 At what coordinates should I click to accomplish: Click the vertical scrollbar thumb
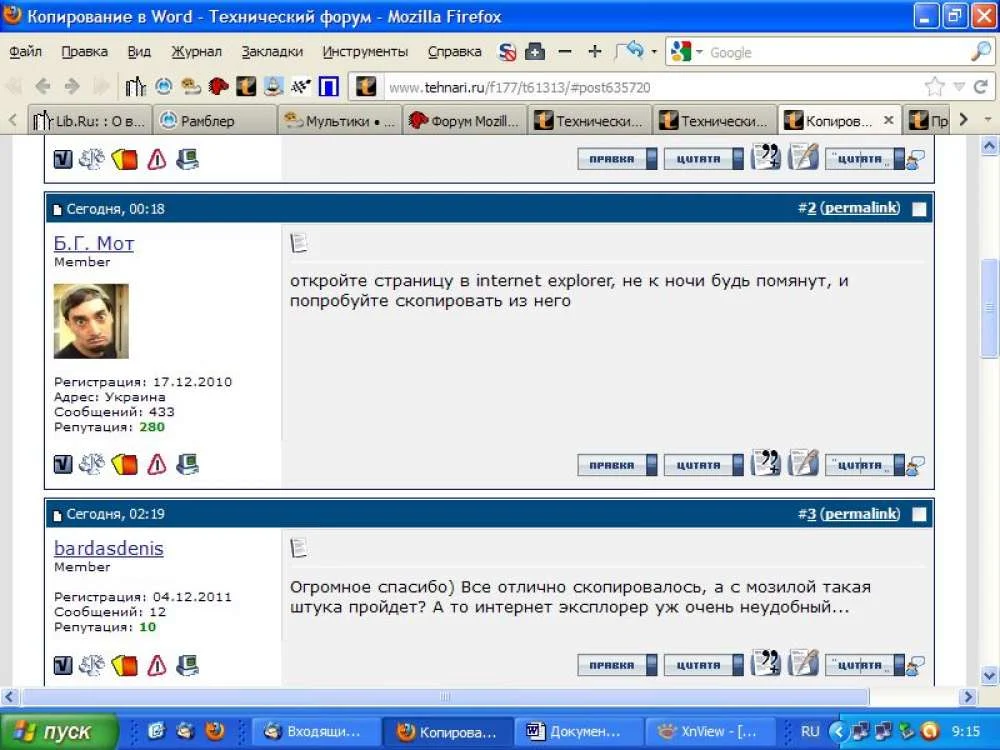[989, 308]
